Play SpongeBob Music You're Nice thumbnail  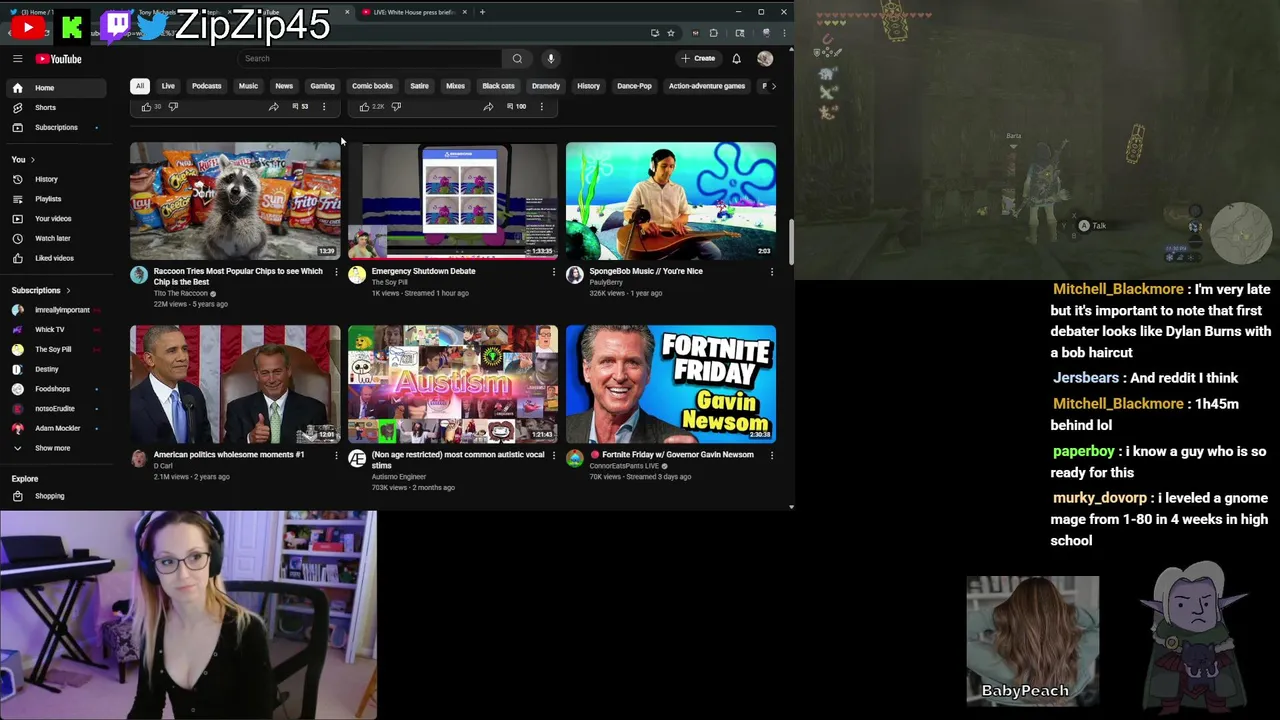[671, 200]
